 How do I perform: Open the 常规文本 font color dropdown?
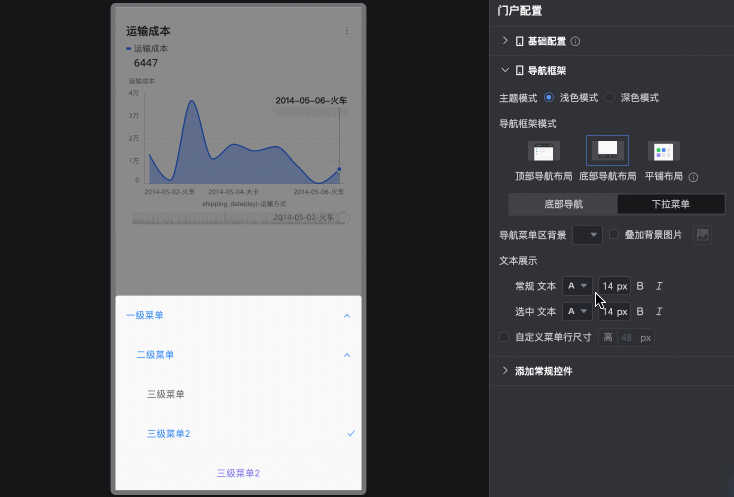pyautogui.click(x=577, y=286)
